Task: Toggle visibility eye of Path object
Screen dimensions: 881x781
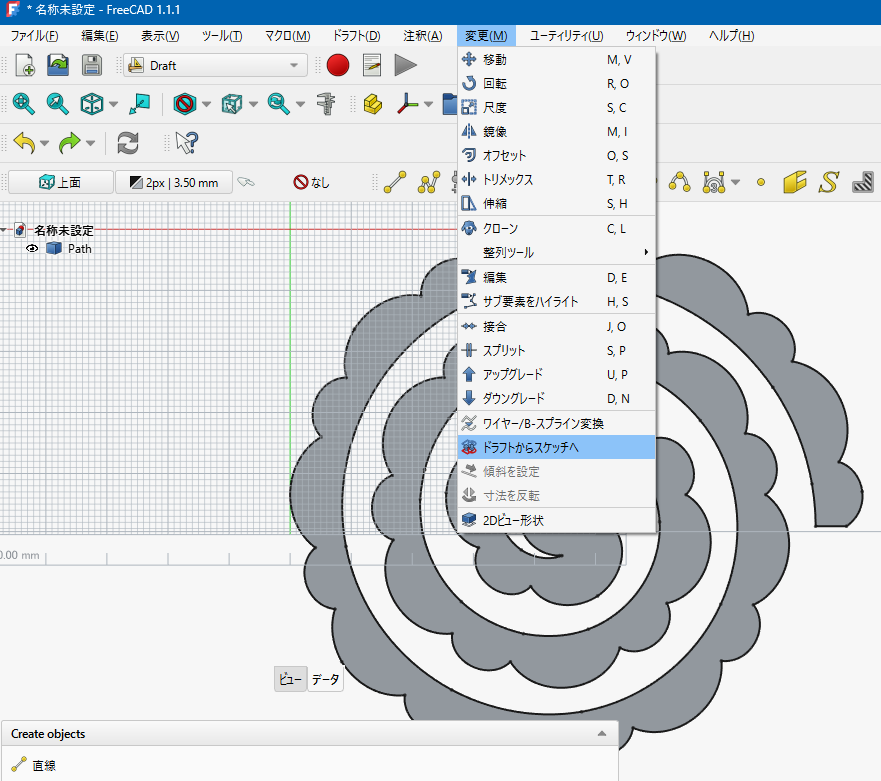Action: click(x=32, y=248)
